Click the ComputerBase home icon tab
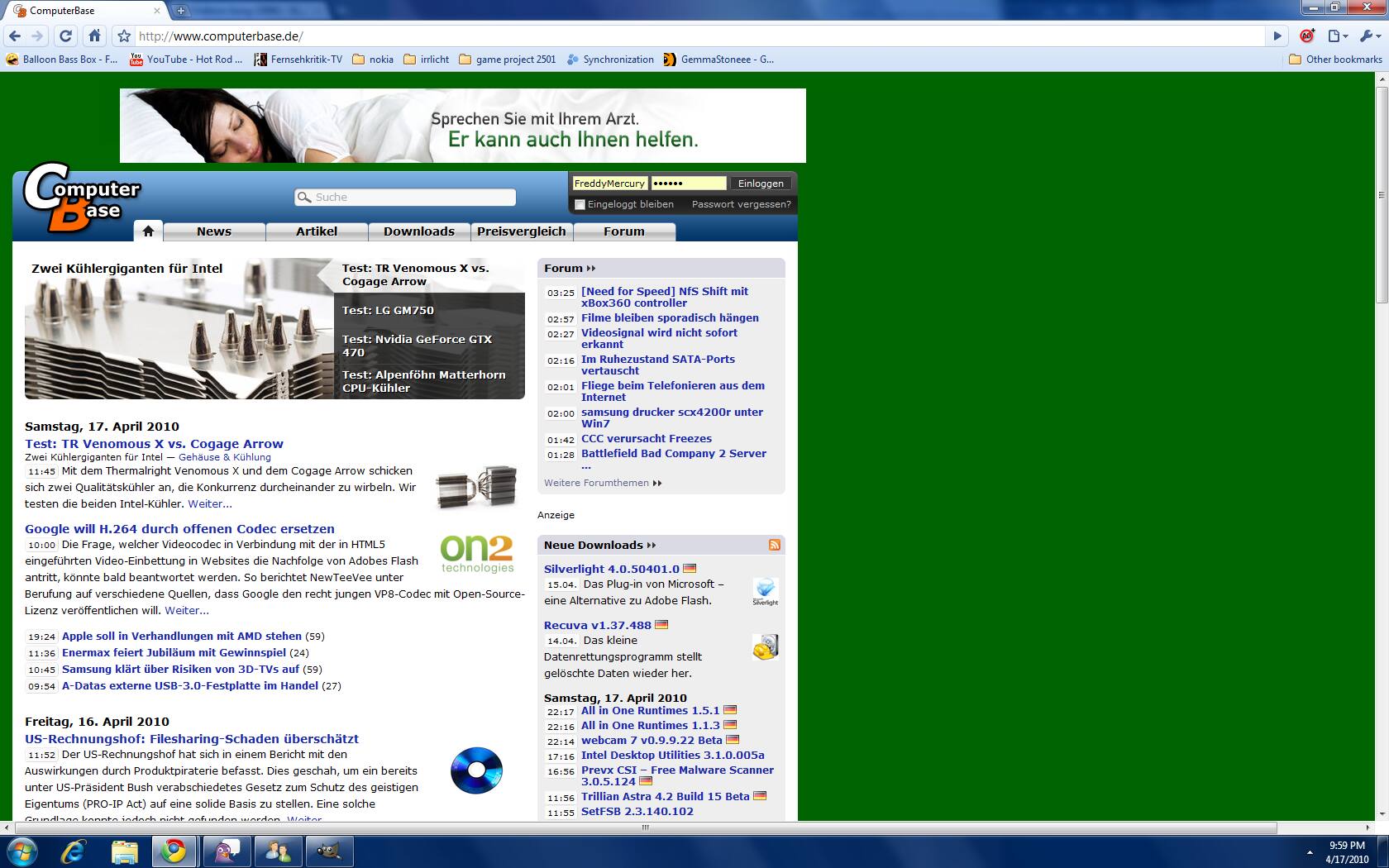1389x868 pixels. 148,231
